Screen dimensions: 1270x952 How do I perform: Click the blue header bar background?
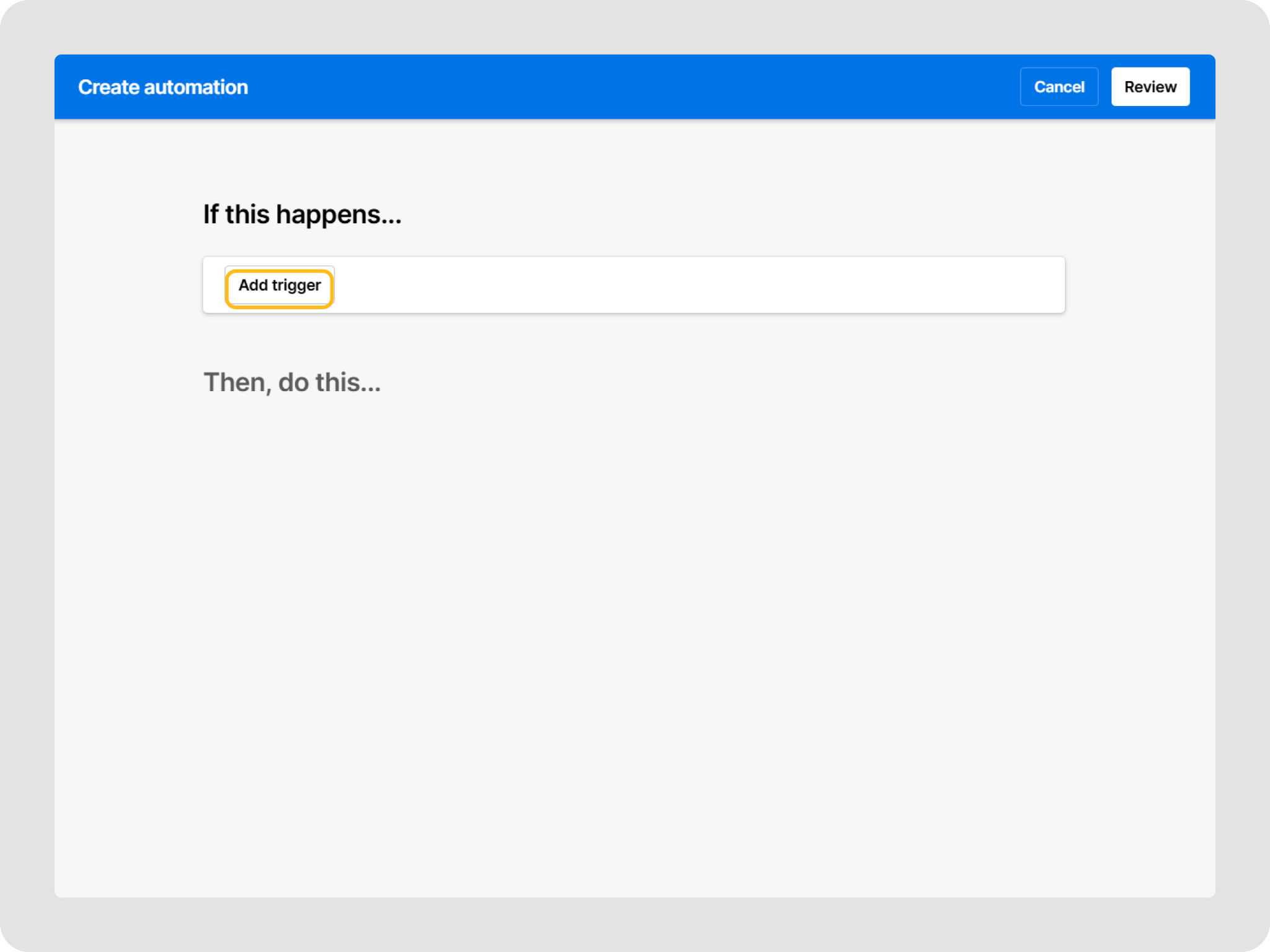click(x=620, y=87)
